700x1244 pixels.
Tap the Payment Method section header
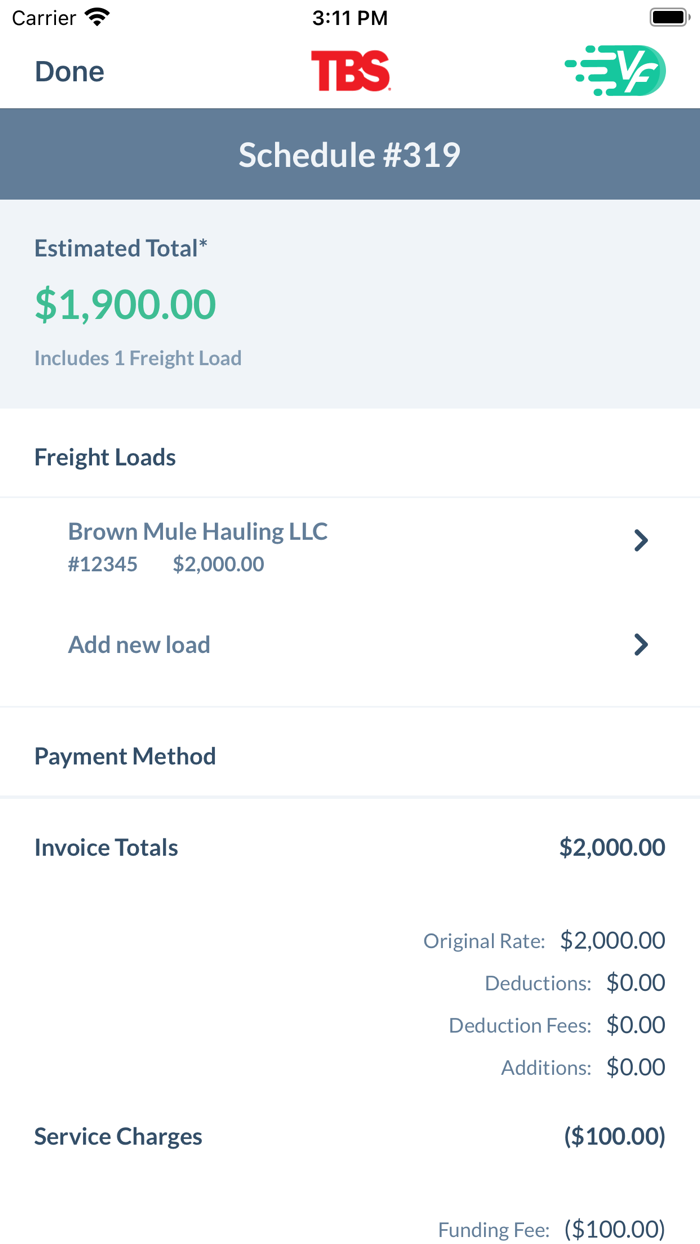pos(124,756)
